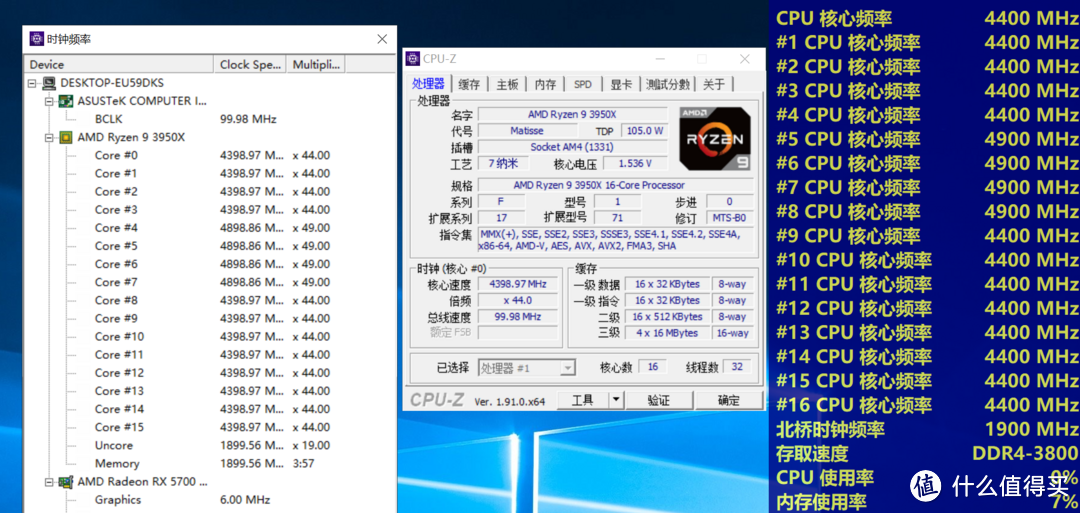Image resolution: width=1080 pixels, height=513 pixels.
Task: Switch to the 显卡 tab
Action: click(621, 84)
